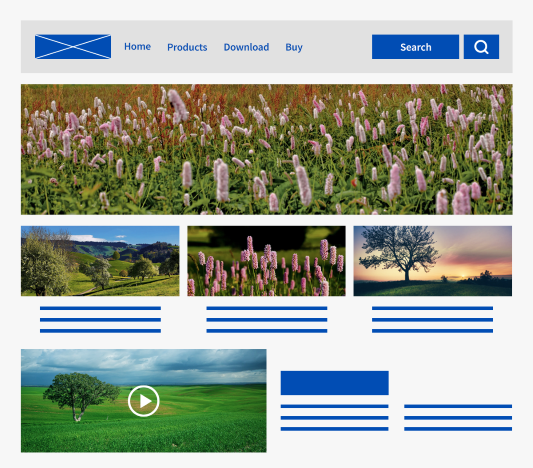The height and width of the screenshot is (468, 533).
Task: Click the magnifying glass search icon
Action: (481, 47)
